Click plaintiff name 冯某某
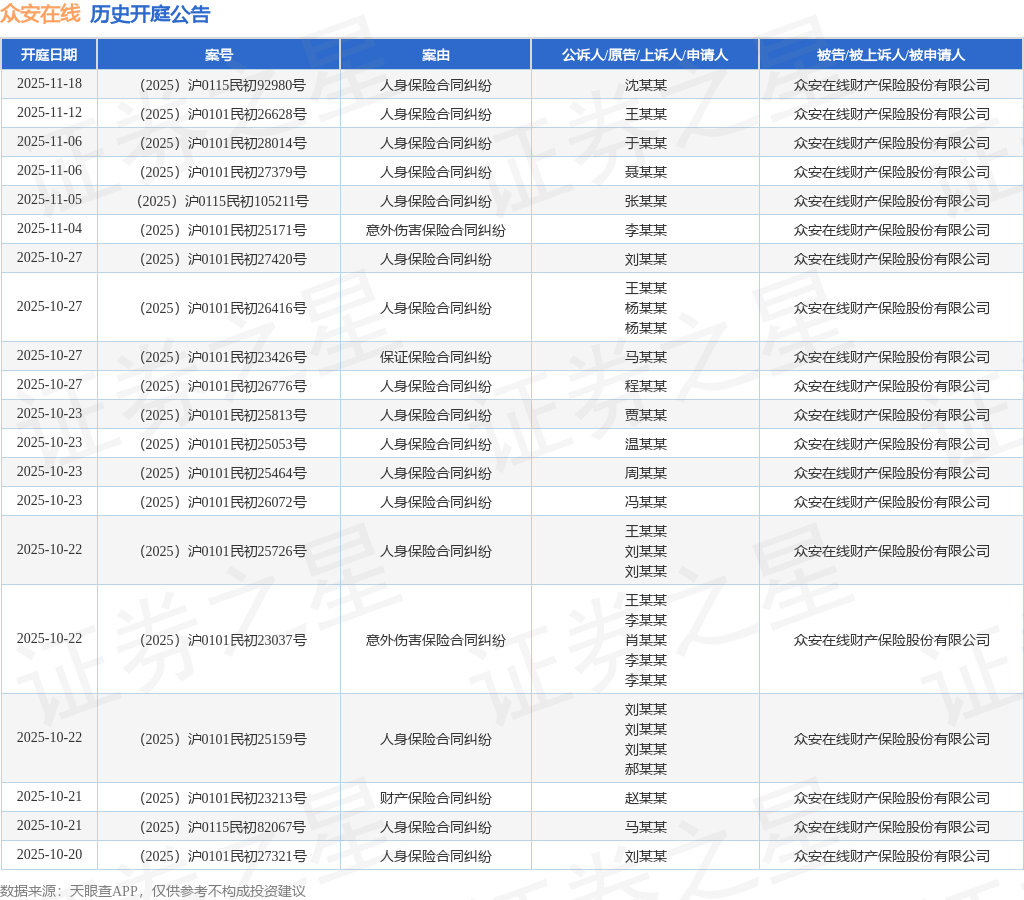This screenshot has width=1024, height=900. pyautogui.click(x=645, y=502)
